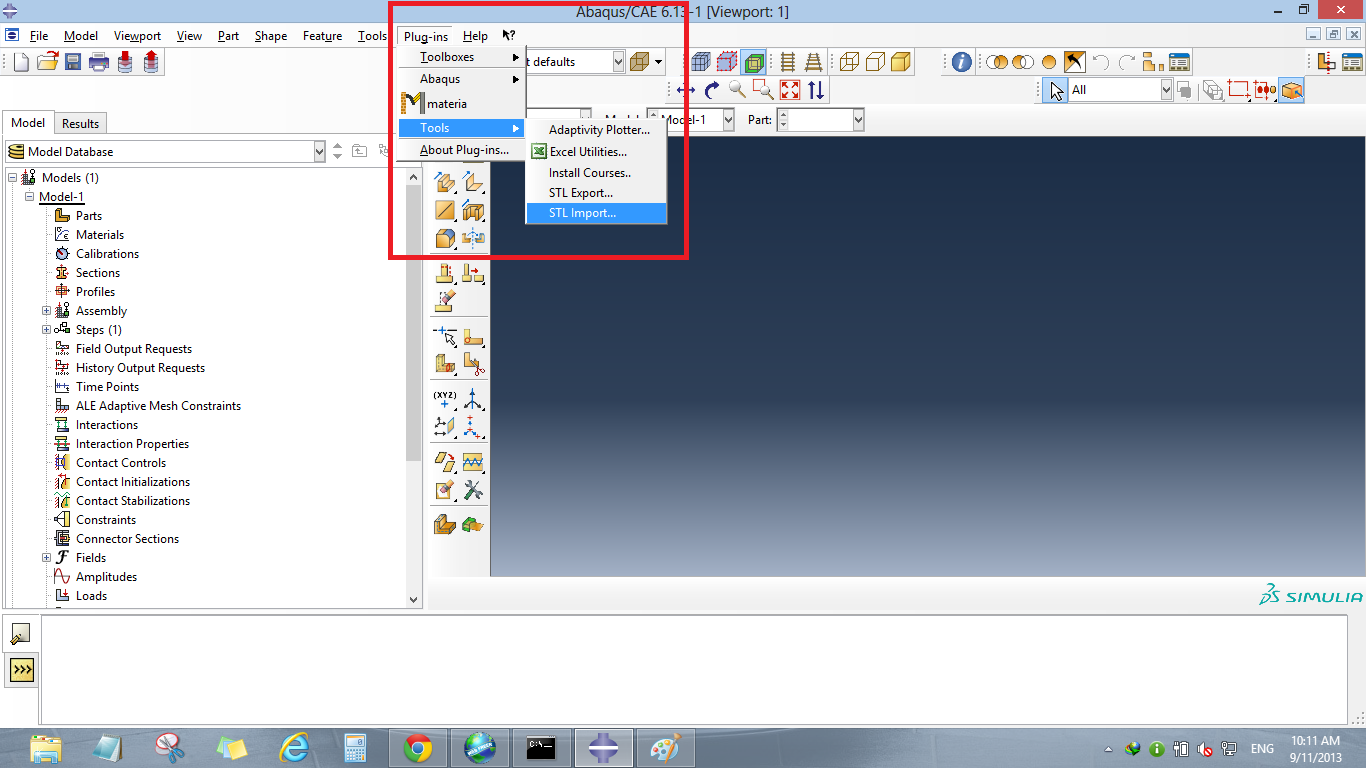Open Excel Utilities plug-in
Image resolution: width=1366 pixels, height=768 pixels.
[x=596, y=152]
